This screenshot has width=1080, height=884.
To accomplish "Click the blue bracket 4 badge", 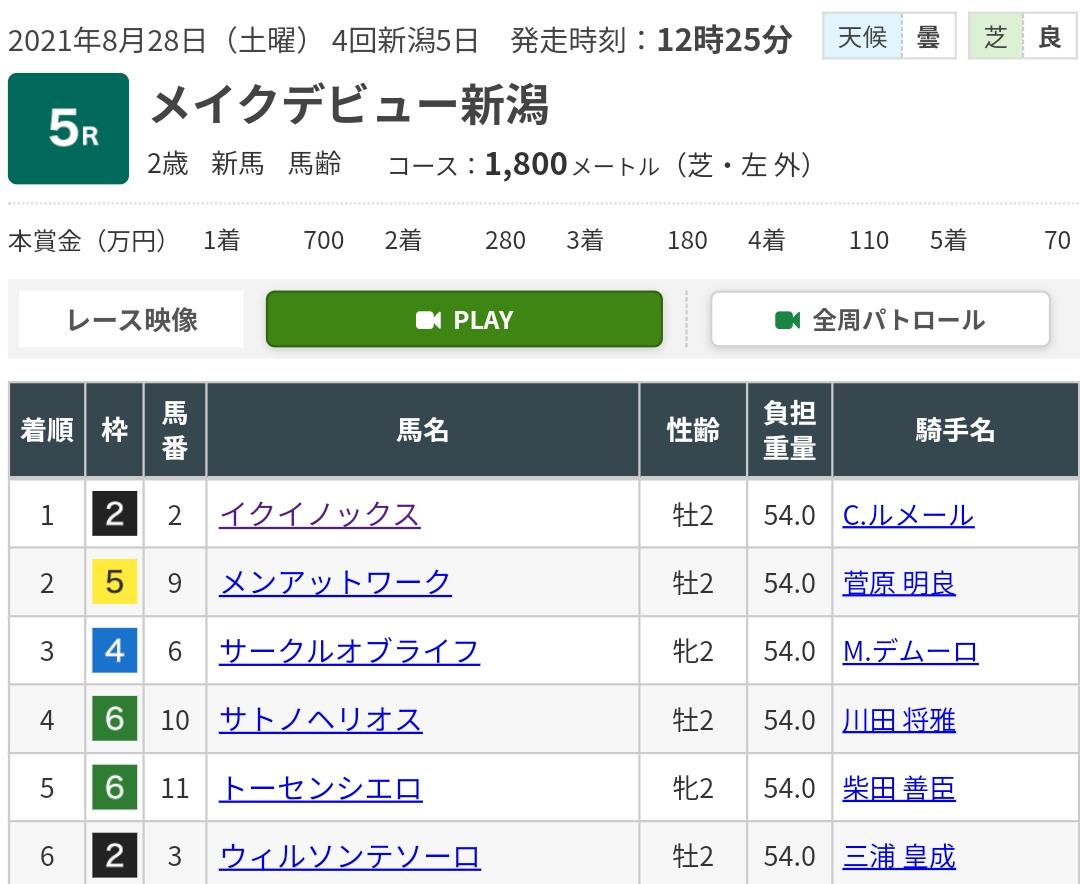I will [114, 651].
